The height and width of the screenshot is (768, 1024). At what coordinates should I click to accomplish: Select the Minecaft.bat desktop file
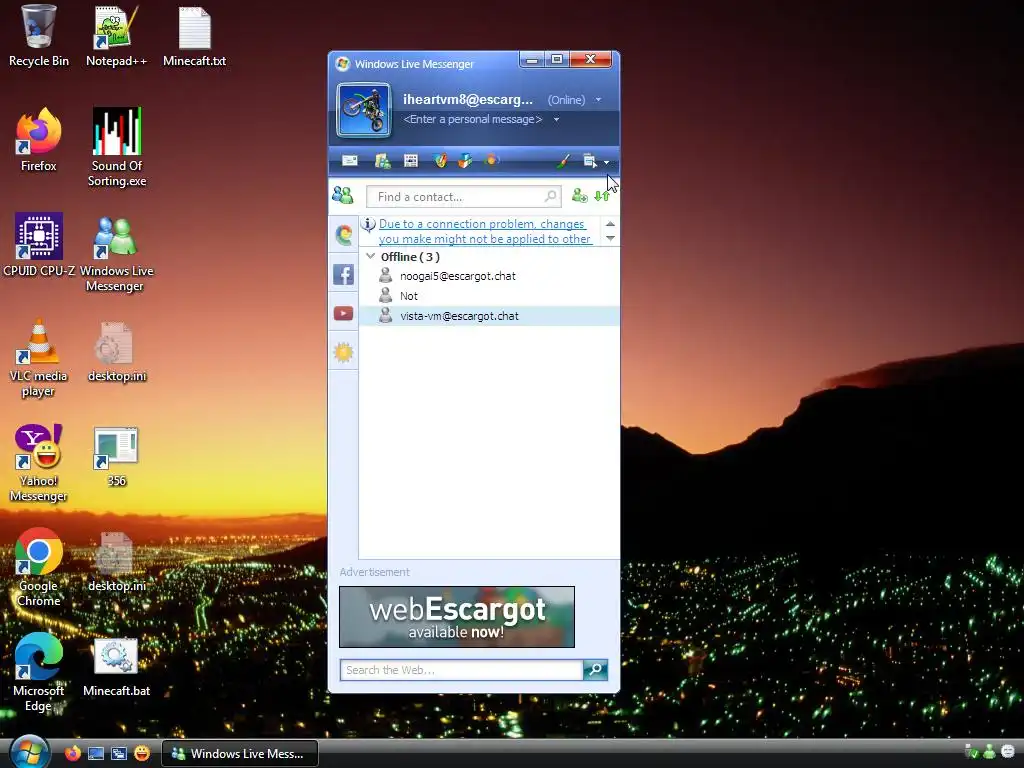pyautogui.click(x=117, y=666)
